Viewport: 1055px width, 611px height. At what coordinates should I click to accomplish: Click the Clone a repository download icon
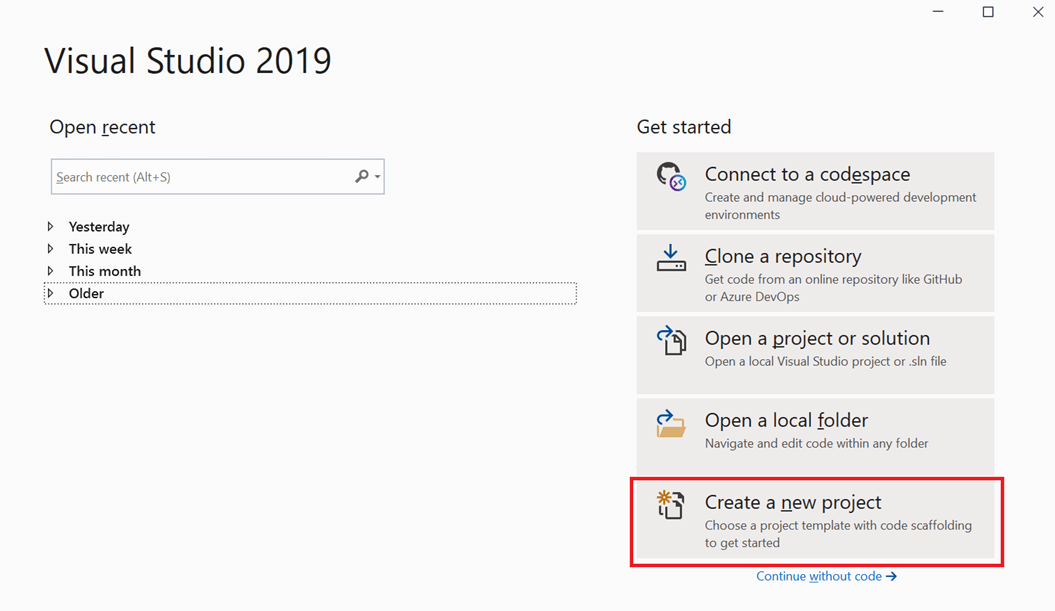[671, 259]
